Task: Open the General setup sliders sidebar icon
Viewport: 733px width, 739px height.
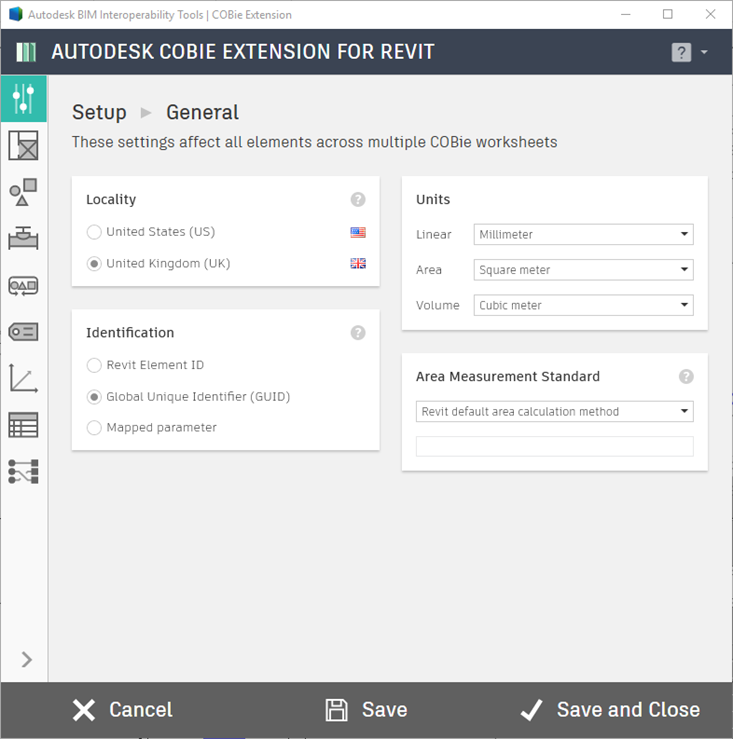Action: [24, 99]
